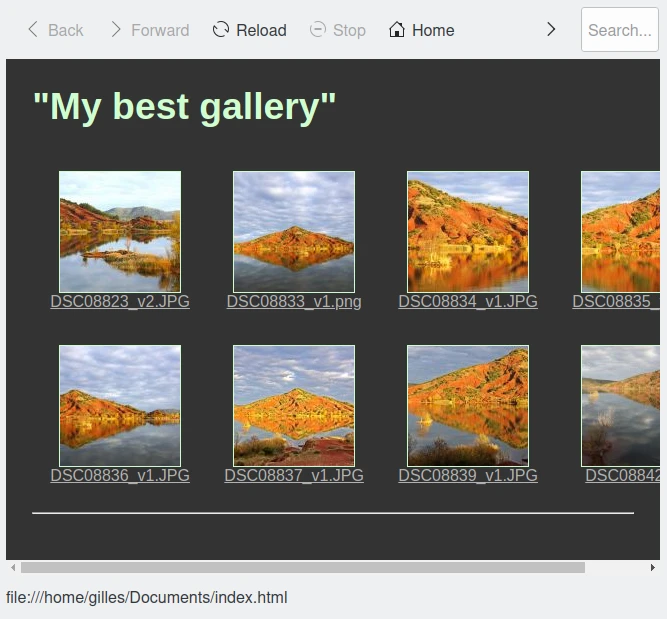
Task: Open DSC08833_v1.png link
Action: (x=294, y=302)
